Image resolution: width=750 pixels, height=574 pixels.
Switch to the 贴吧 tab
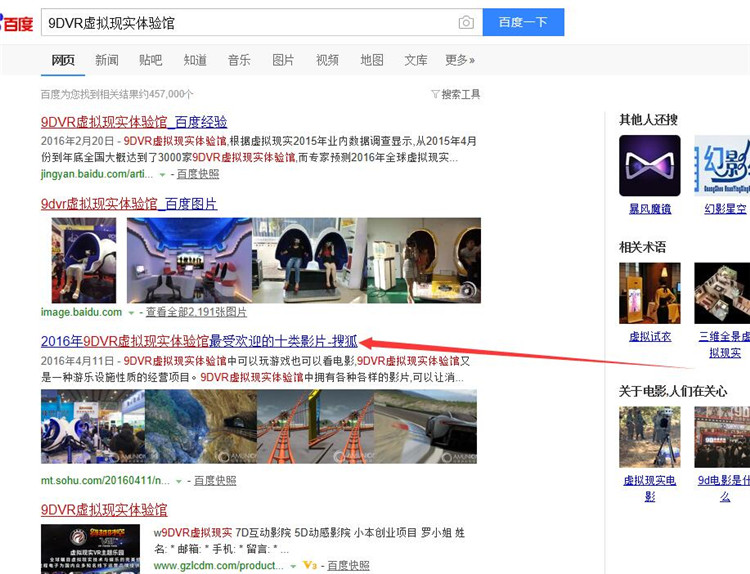pos(151,60)
